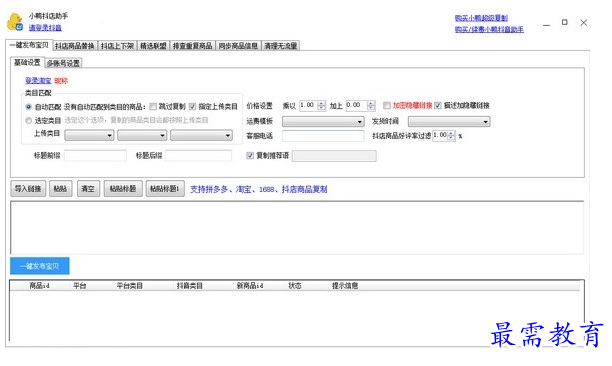Viewport: 612px width, 366px height.
Task: Focus the 标题后缀 input field
Action: 198,156
